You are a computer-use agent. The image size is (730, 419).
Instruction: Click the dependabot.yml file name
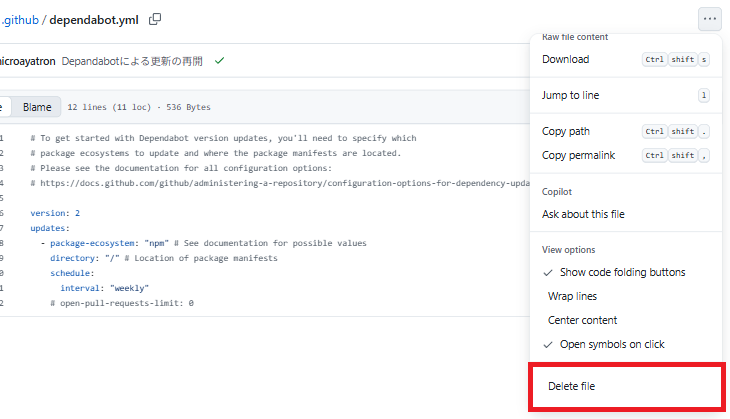94,19
